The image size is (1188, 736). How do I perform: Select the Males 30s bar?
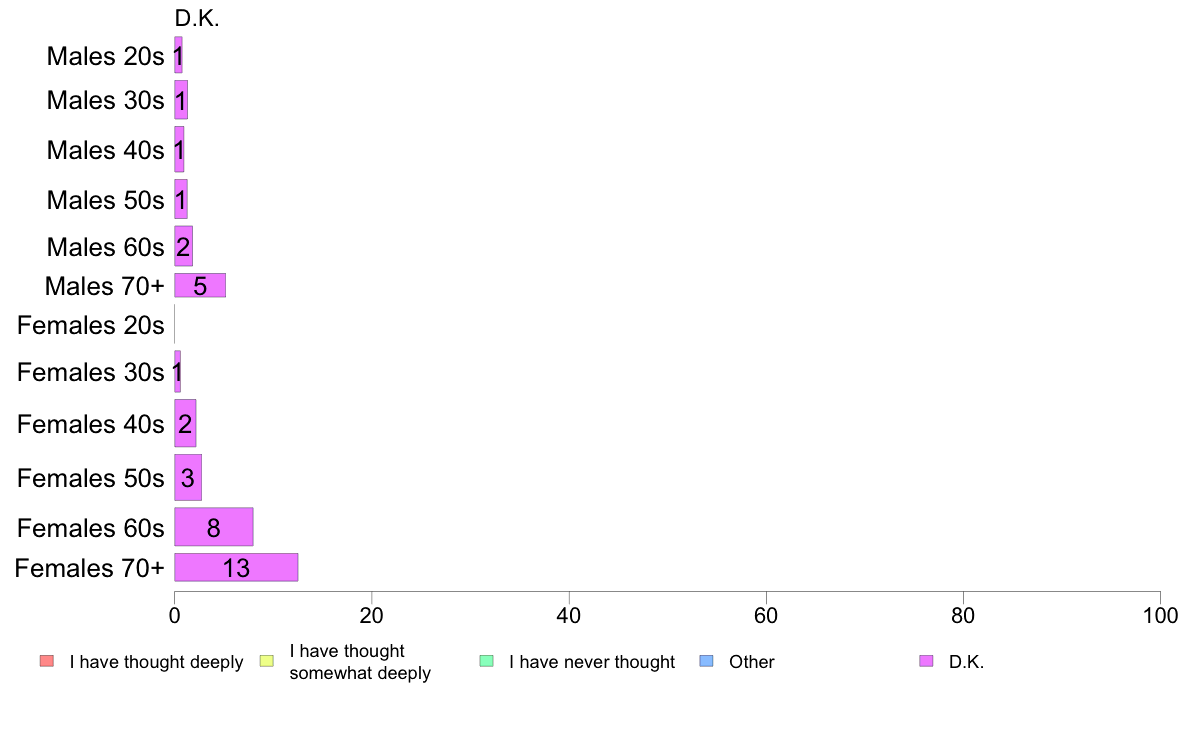pyautogui.click(x=181, y=99)
